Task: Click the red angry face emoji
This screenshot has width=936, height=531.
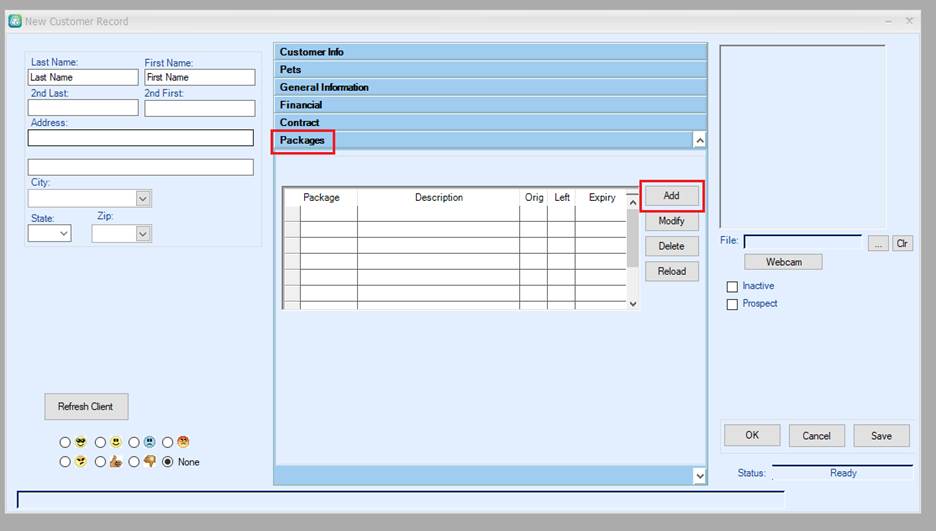Action: point(183,442)
